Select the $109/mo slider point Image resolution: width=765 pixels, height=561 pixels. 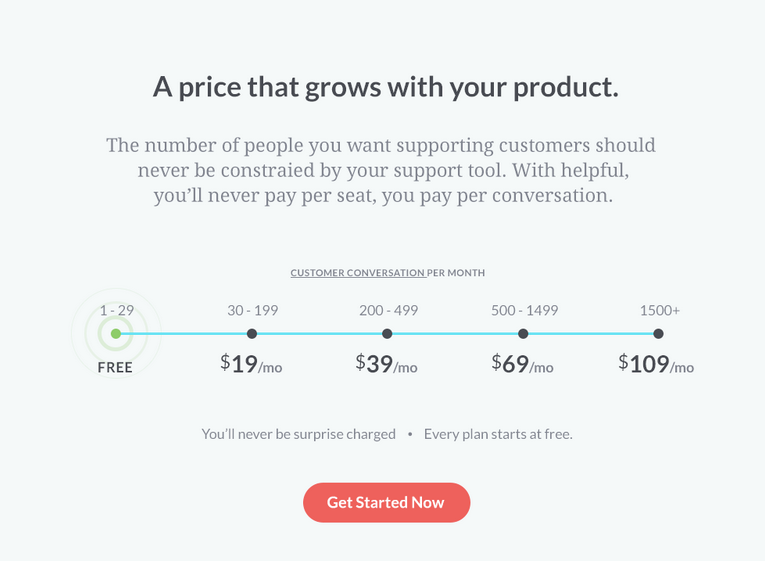tap(658, 334)
